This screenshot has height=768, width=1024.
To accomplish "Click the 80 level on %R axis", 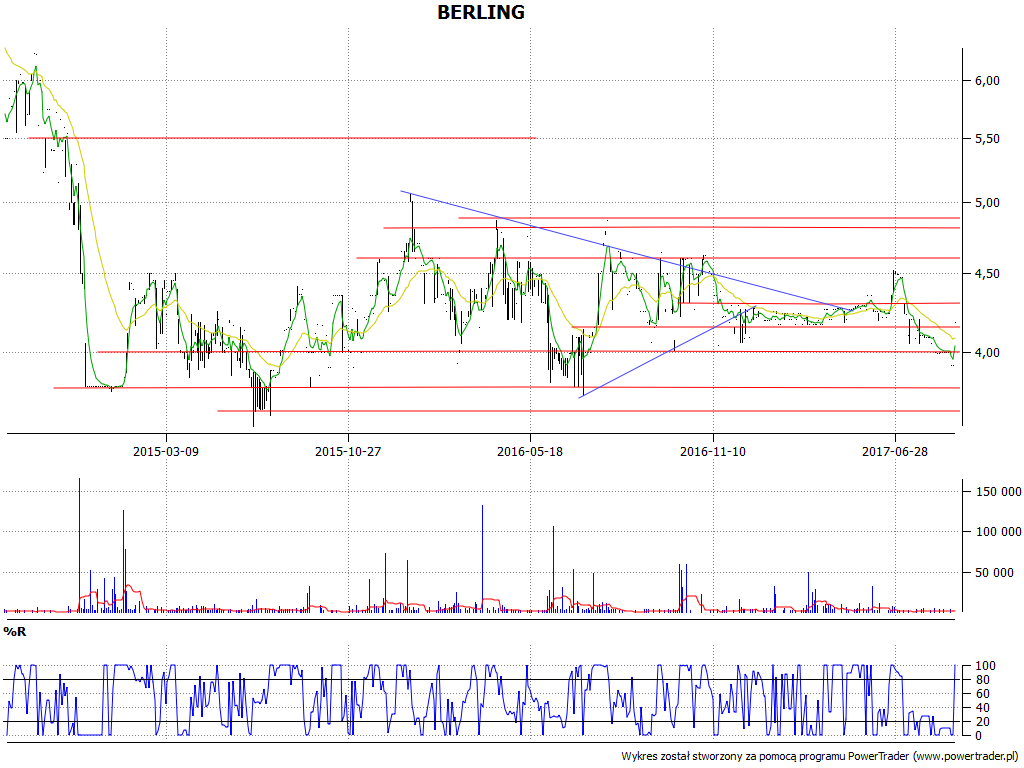I will coord(982,680).
